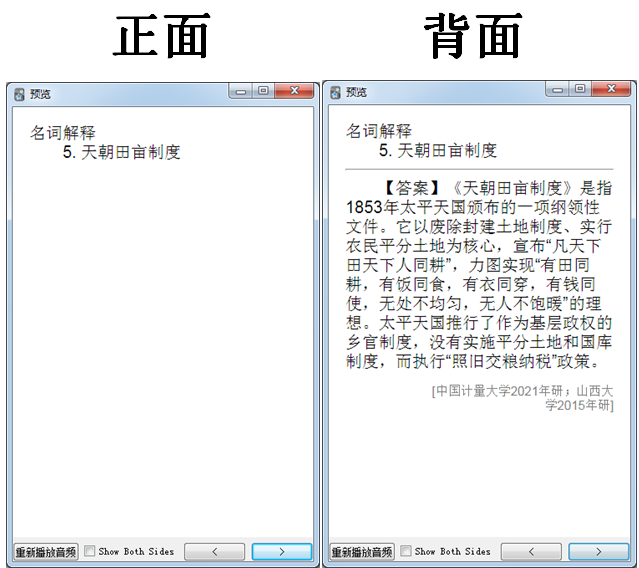Go to next card in right preview window
The image size is (639, 568).
tap(598, 552)
